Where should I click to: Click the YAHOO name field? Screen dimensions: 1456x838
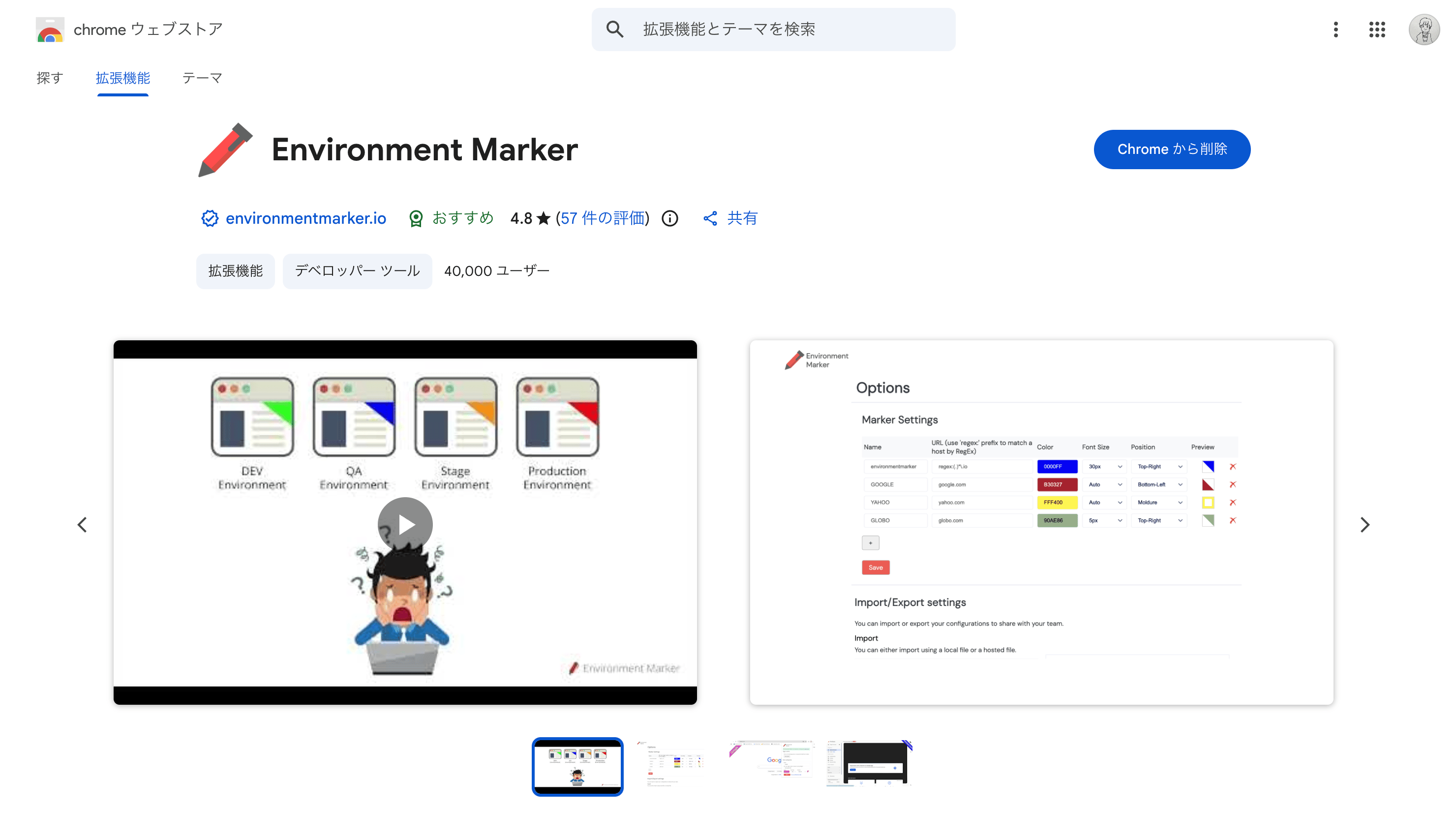click(x=895, y=503)
